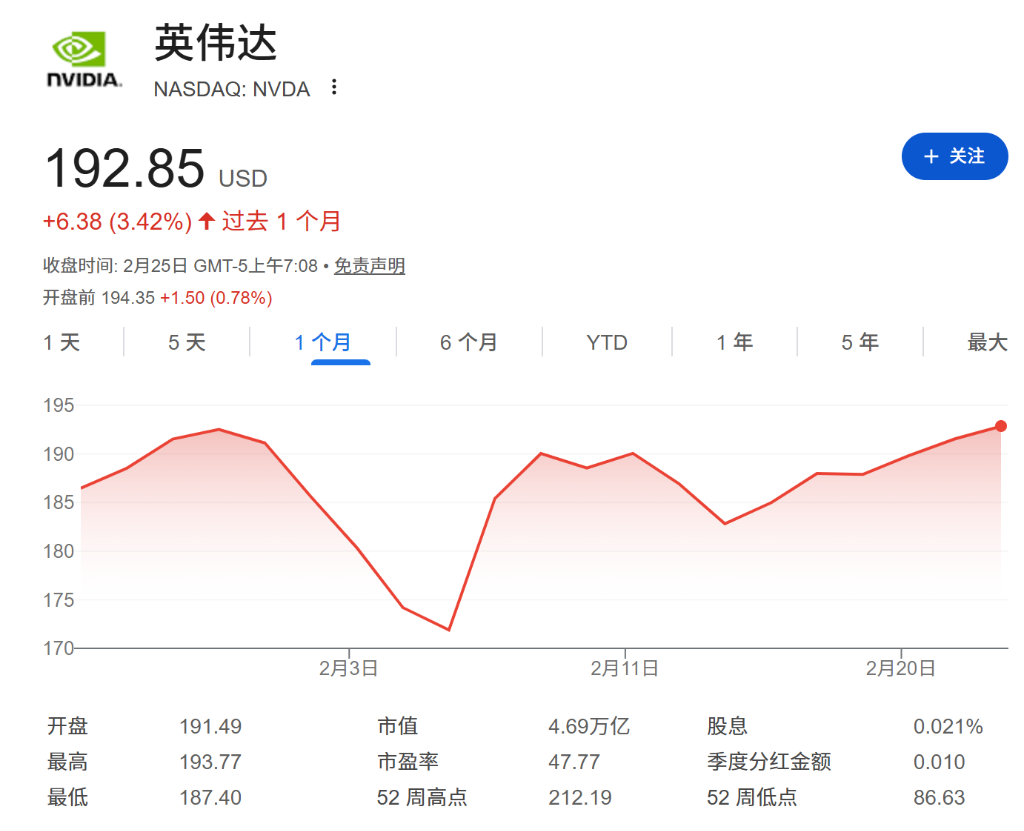Select the 1 个月 tab

pyautogui.click(x=323, y=343)
